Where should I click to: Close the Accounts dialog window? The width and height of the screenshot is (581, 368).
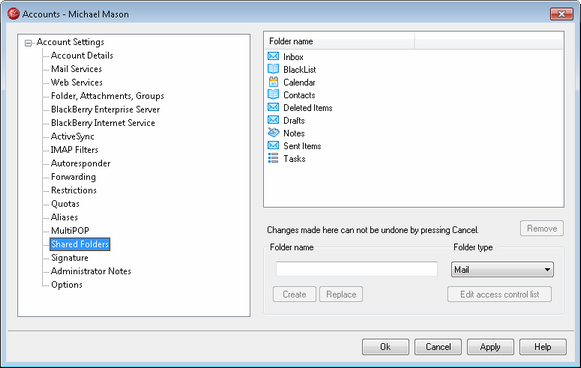click(562, 14)
